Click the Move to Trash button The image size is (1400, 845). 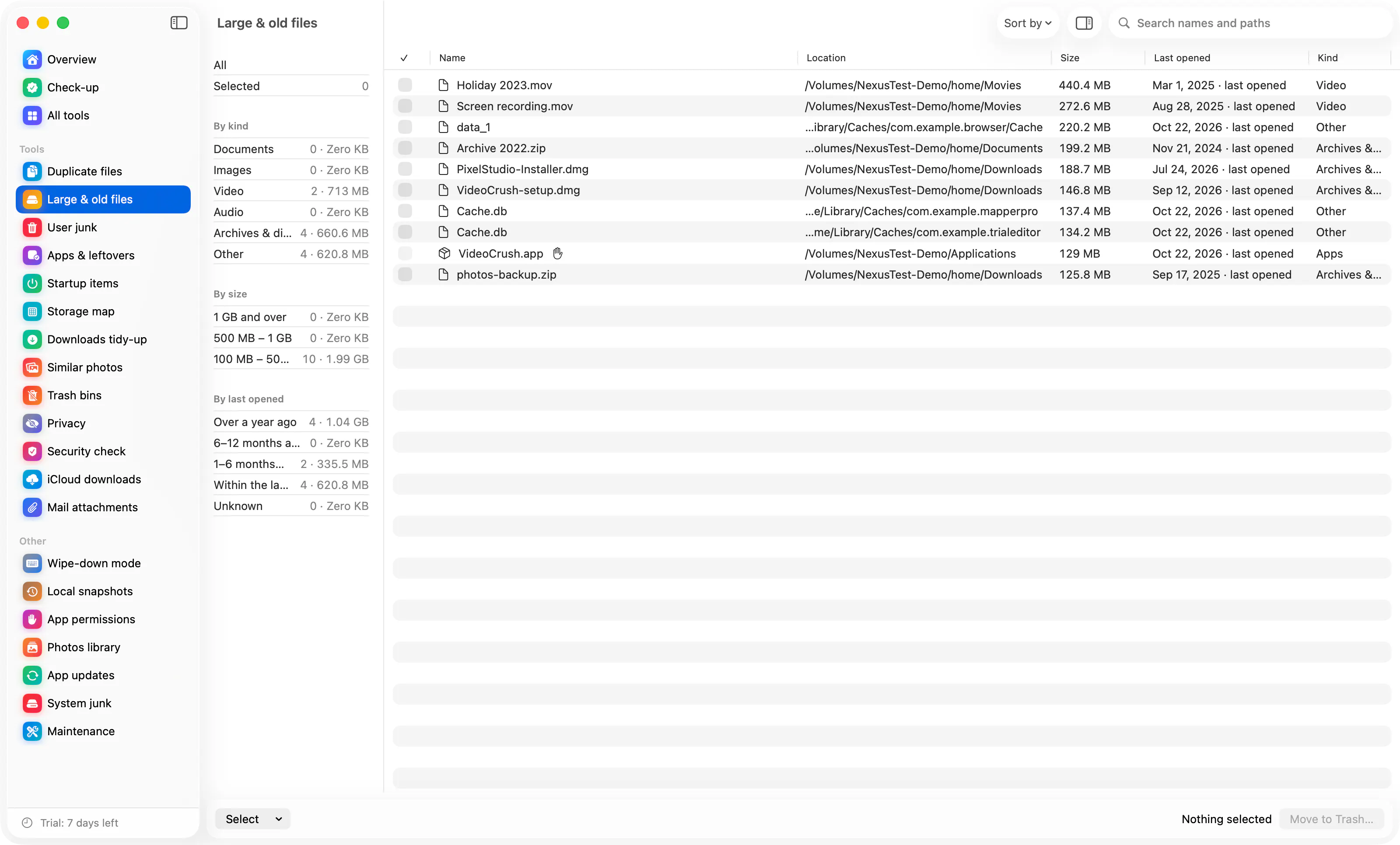(1331, 818)
